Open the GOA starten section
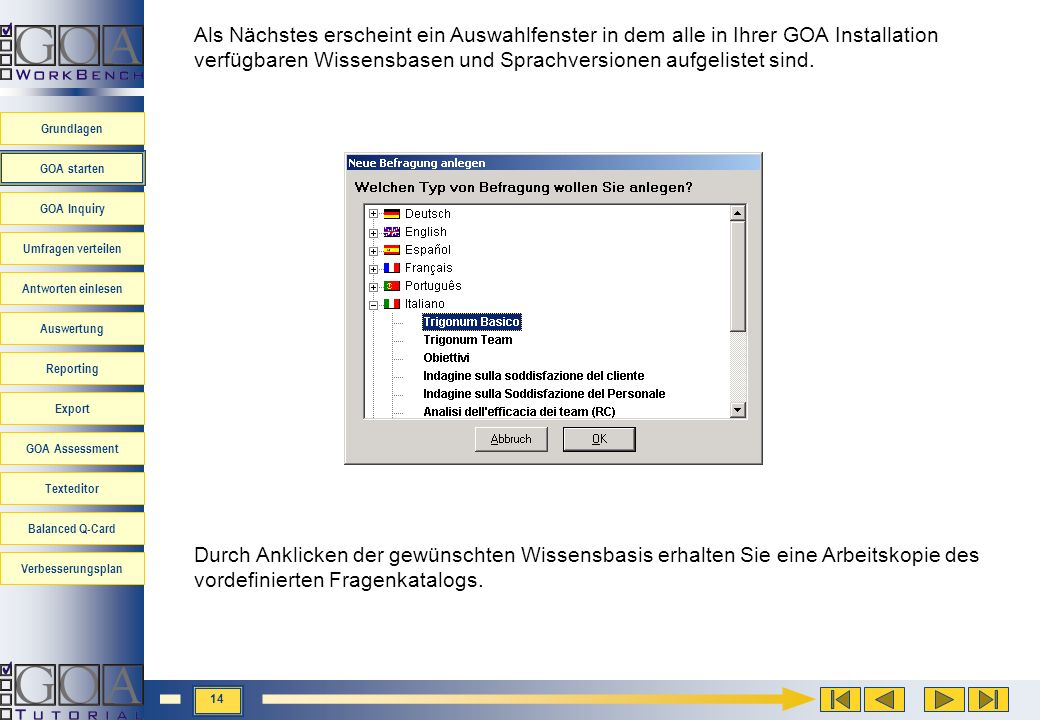 tap(72, 168)
